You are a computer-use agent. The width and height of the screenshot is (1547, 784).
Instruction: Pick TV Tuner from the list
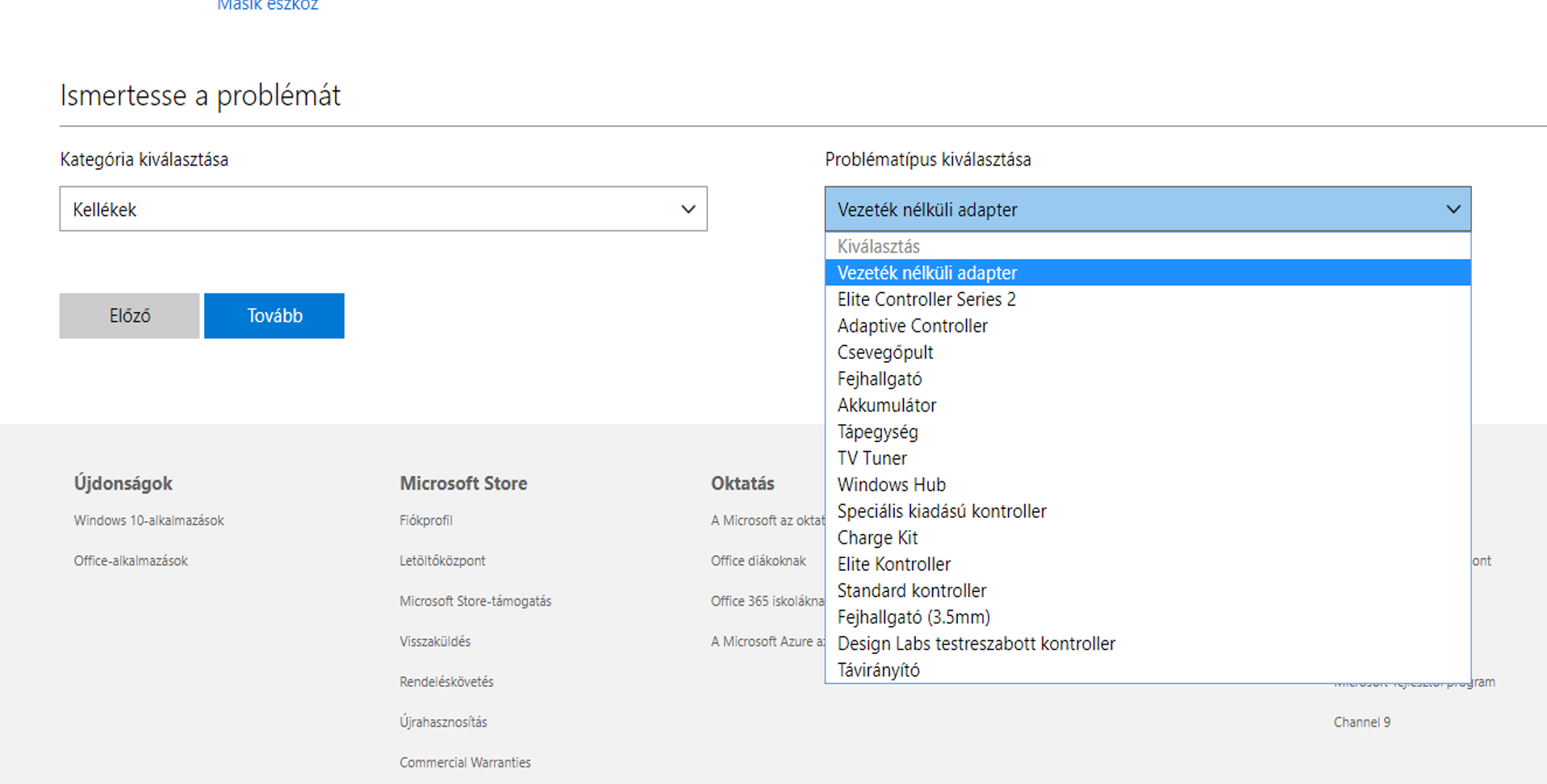(872, 458)
